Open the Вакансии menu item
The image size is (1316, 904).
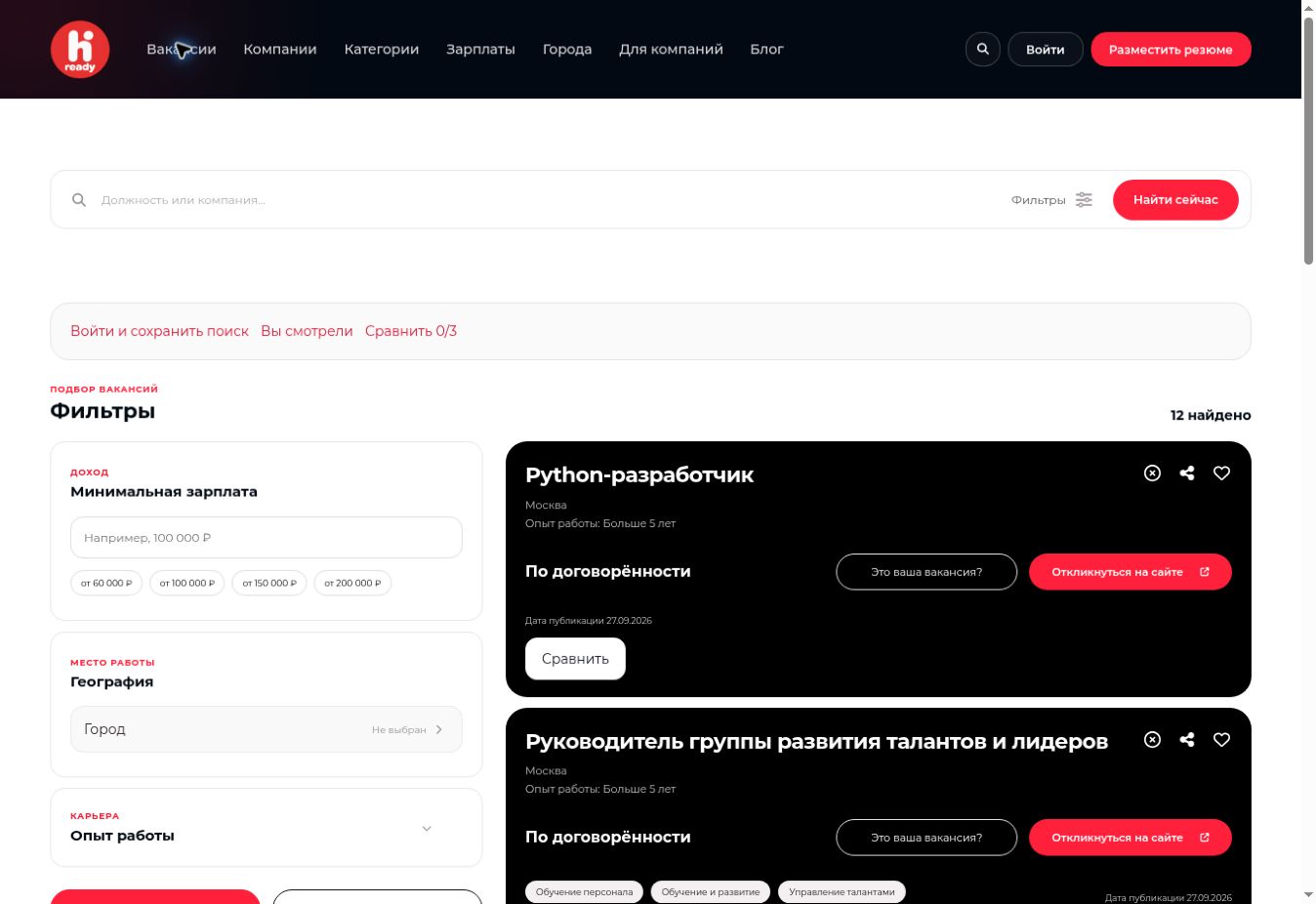(182, 49)
